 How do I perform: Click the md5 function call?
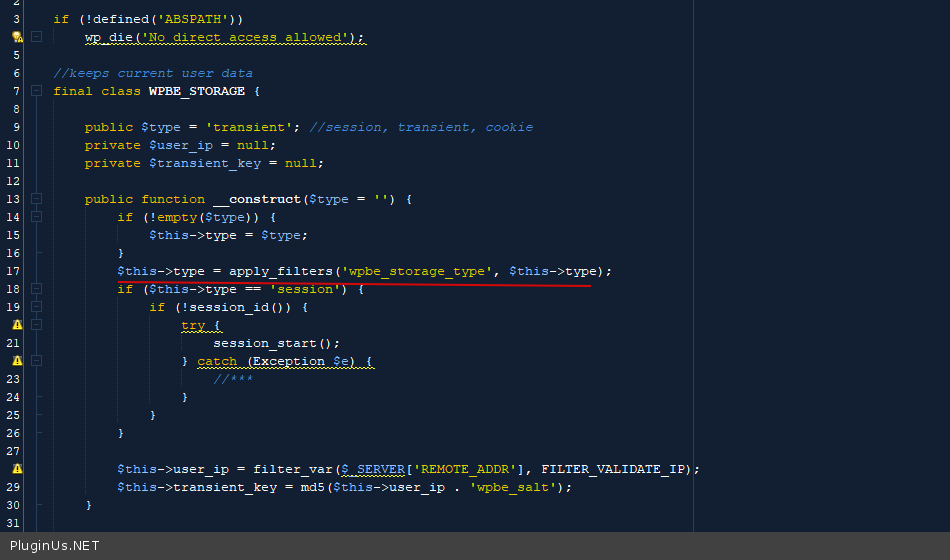pos(313,487)
